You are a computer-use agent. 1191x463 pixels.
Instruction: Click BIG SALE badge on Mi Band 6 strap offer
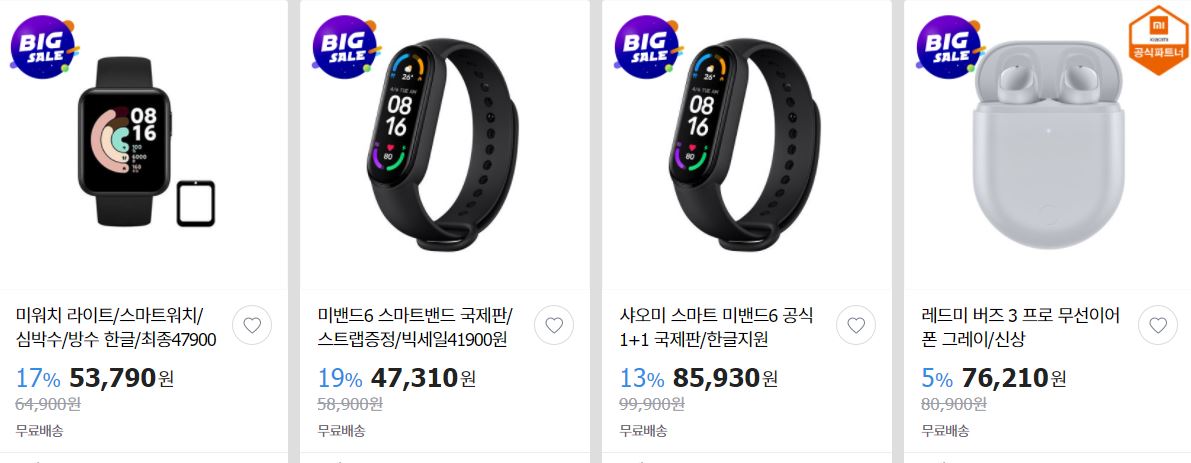[346, 47]
